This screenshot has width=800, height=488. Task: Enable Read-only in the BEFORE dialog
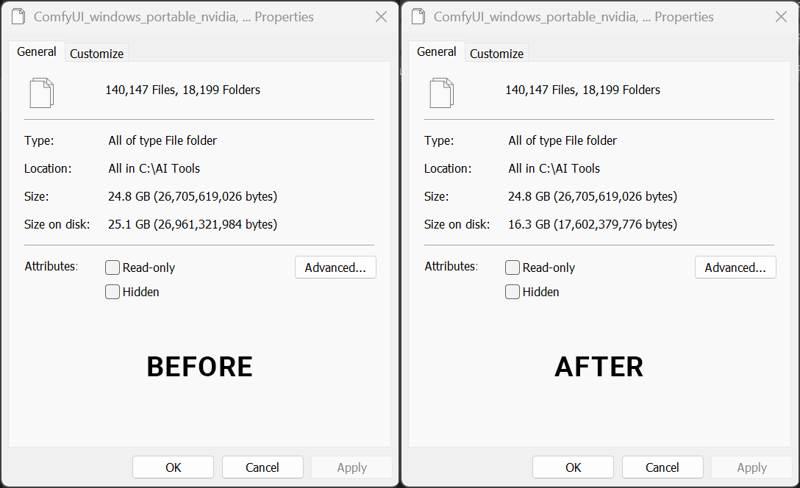coord(113,268)
